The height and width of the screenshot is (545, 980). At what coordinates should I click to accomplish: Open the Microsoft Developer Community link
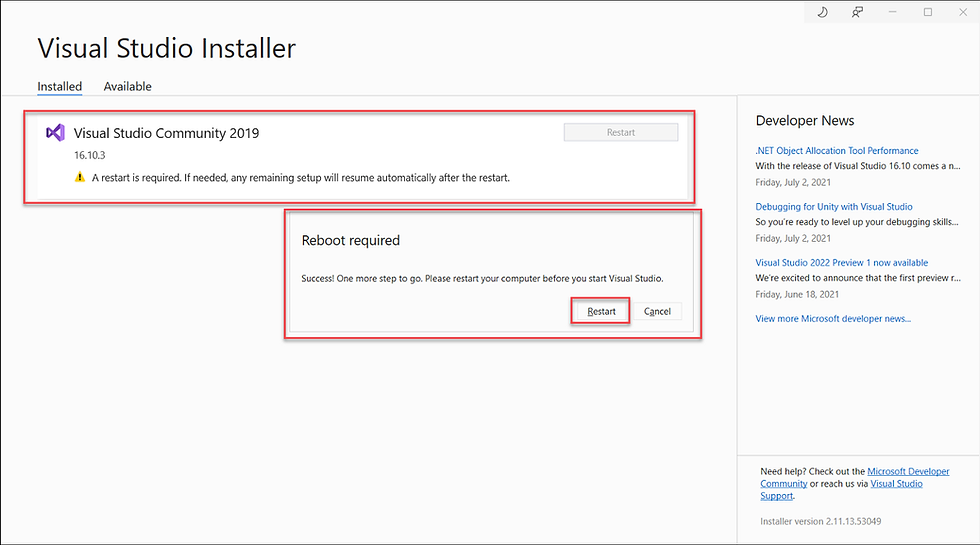[854, 478]
